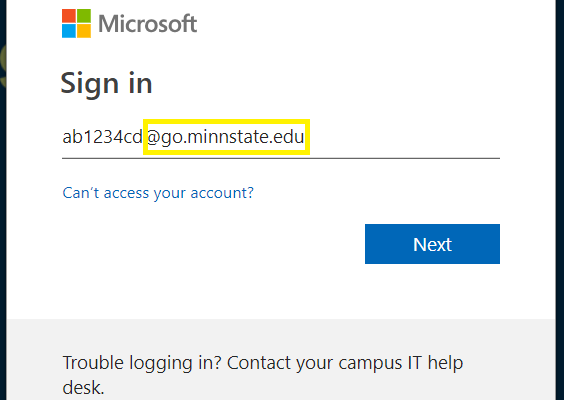564x400 pixels.
Task: Click the blue square in Microsoft logo
Action: point(69,31)
